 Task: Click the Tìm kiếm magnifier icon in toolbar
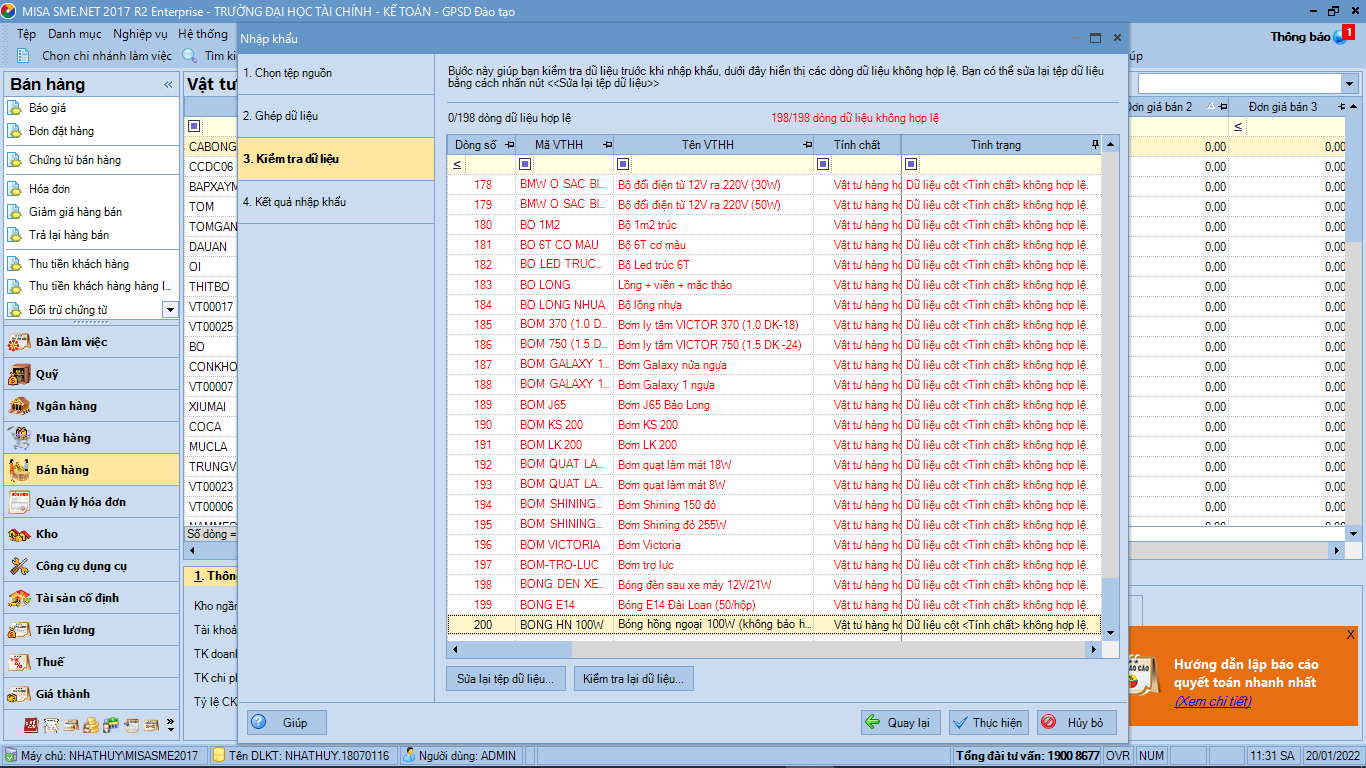point(190,56)
